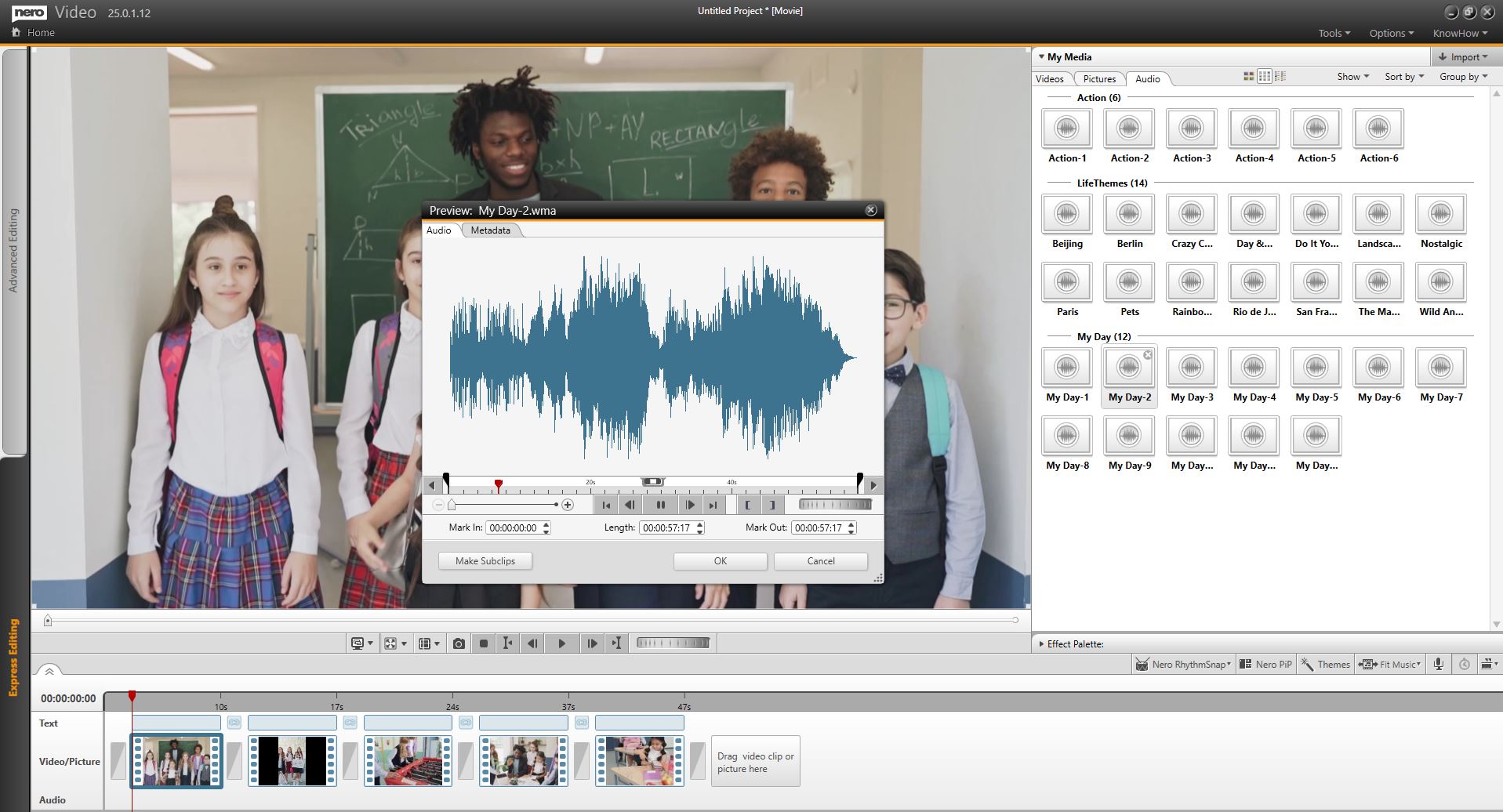
Task: Open the Sort by dropdown
Action: (1403, 76)
